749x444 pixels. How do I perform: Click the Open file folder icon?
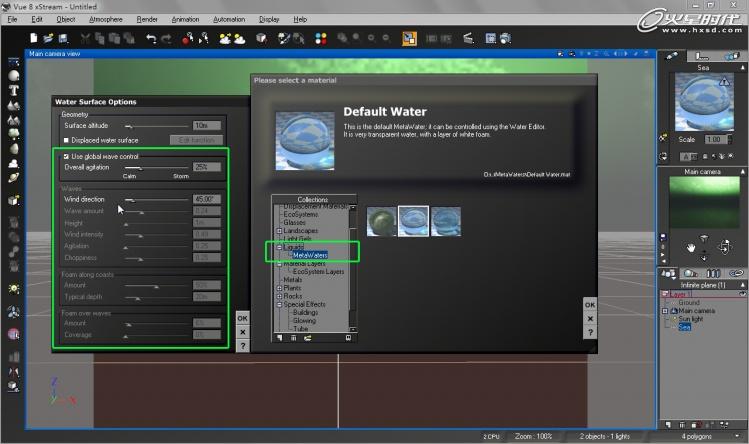[x=48, y=38]
